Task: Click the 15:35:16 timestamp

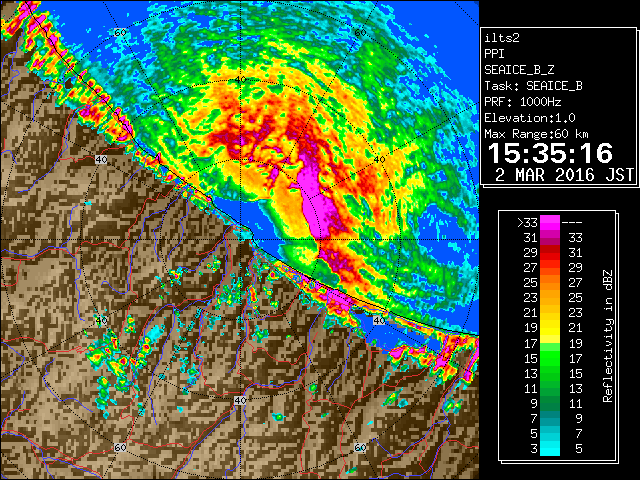Action: 550,153
